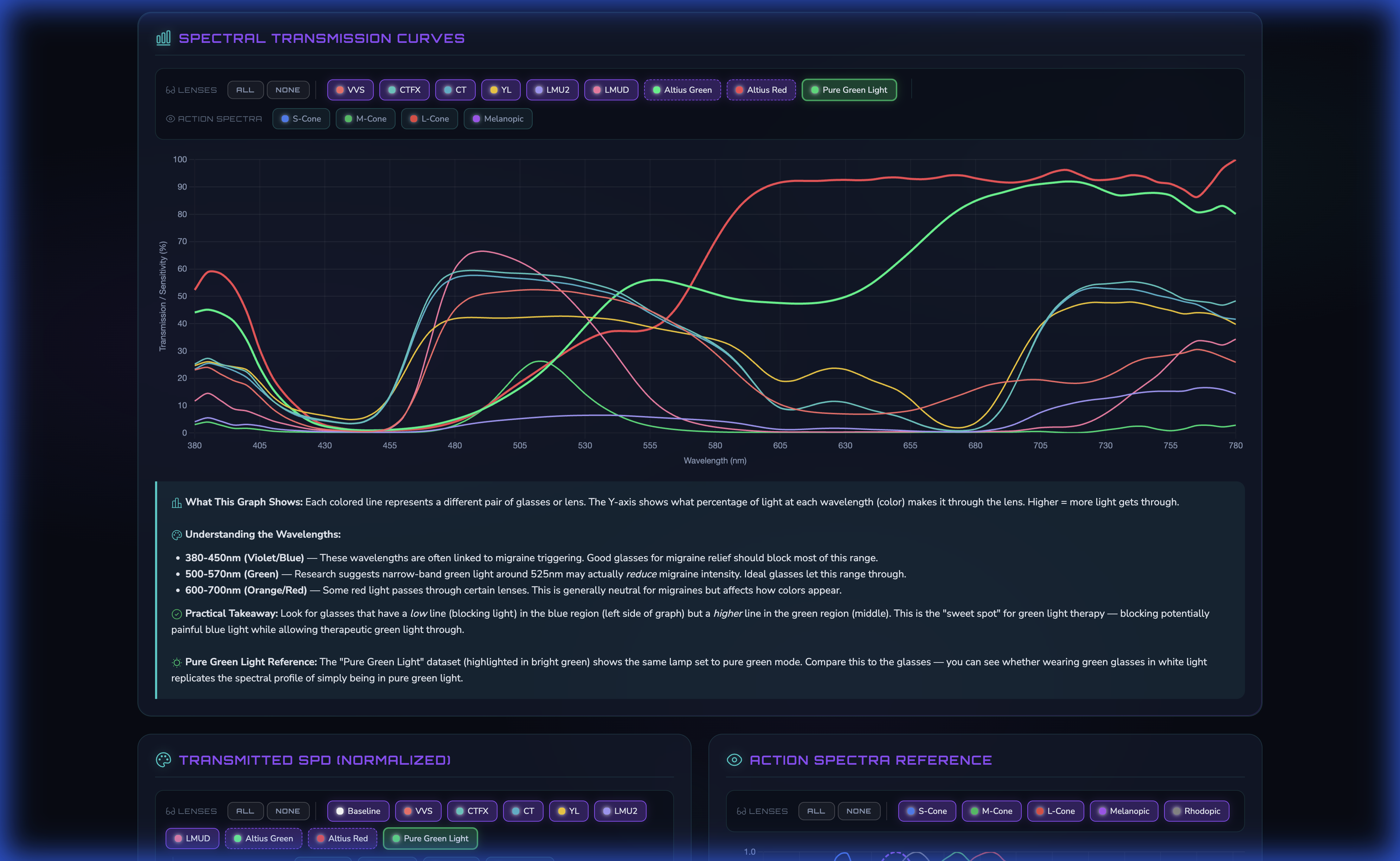The height and width of the screenshot is (861, 1400).
Task: Click the '500-570nm (Green)' bullet text
Action: [x=232, y=574]
